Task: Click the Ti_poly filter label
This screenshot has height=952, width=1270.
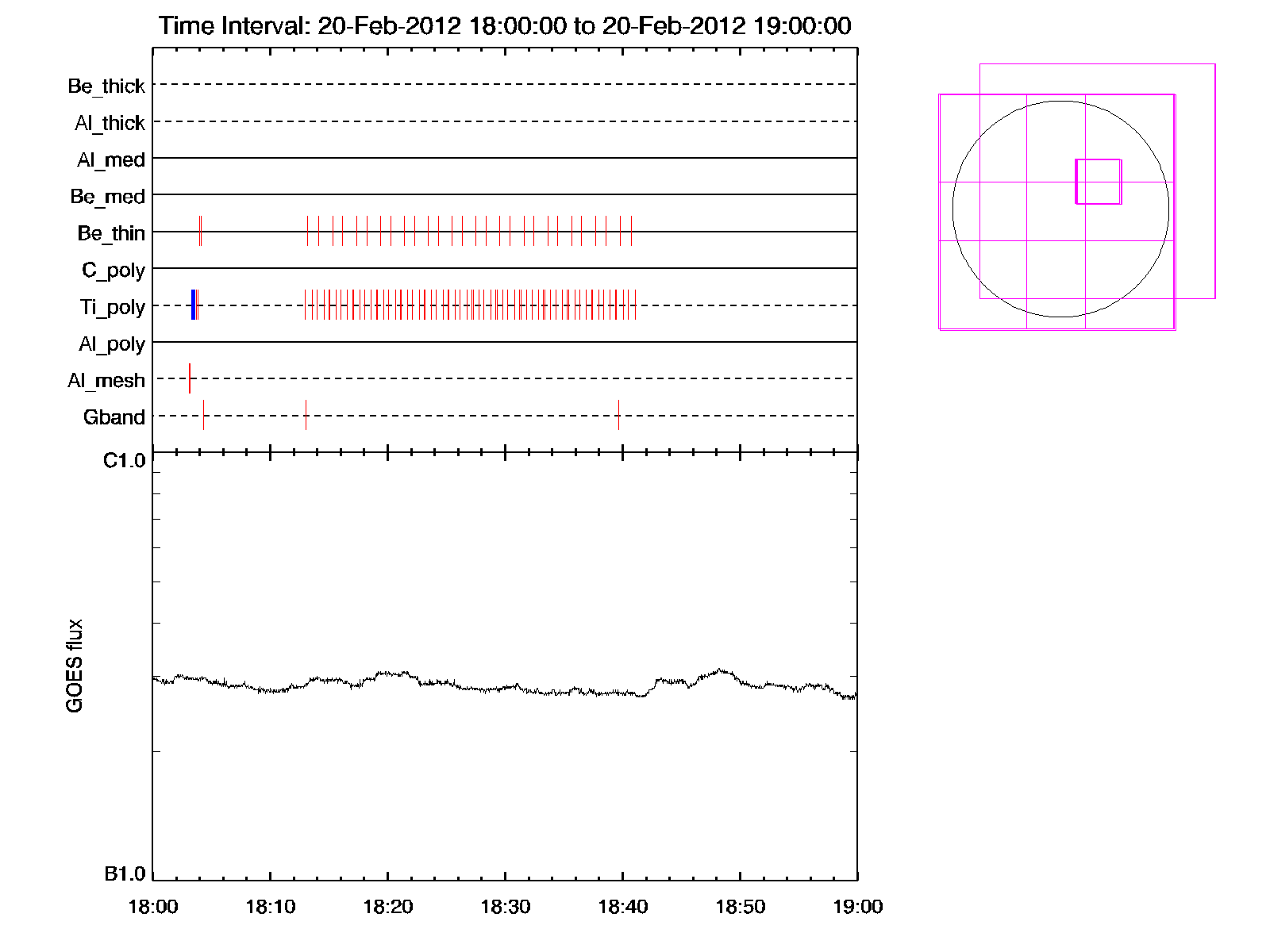Action: tap(112, 307)
